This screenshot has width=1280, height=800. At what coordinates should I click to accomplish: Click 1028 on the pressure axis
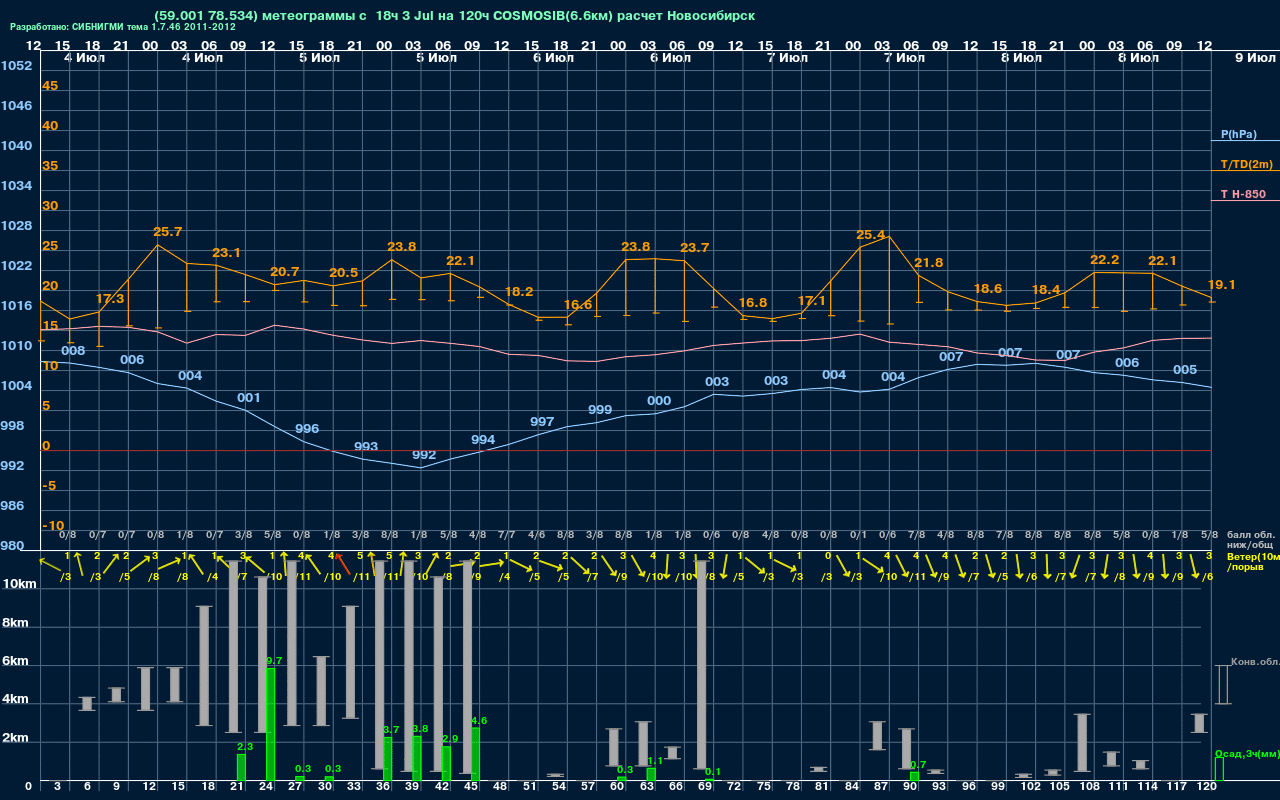point(17,226)
